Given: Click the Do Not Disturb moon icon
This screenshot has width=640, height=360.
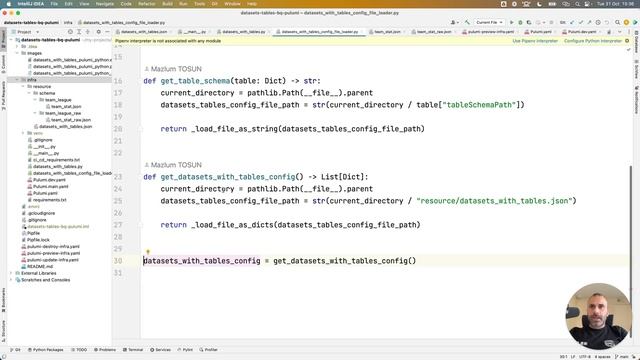Looking at the screenshot, I should [539, 4].
